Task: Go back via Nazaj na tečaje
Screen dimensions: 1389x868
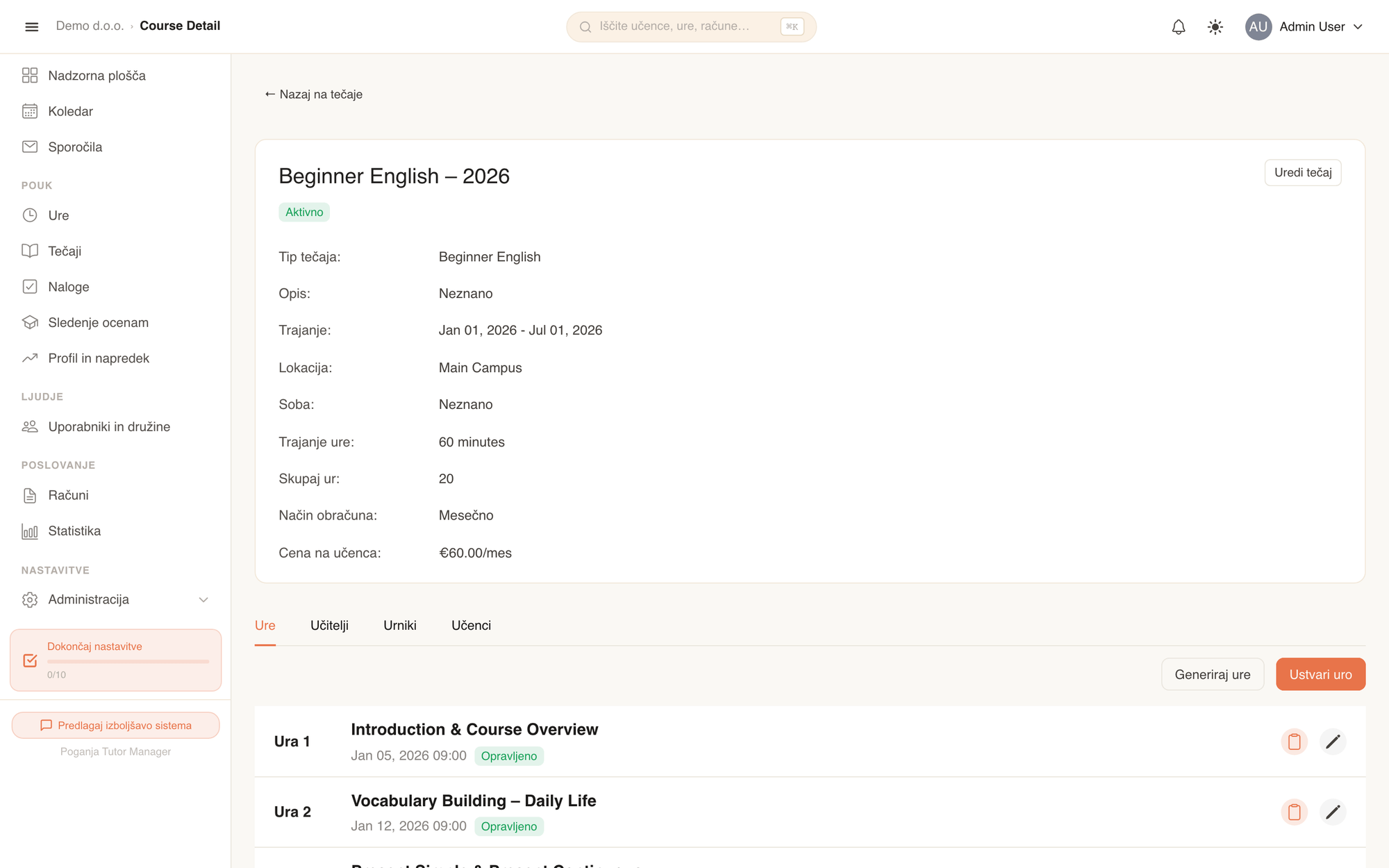Action: 313,94
